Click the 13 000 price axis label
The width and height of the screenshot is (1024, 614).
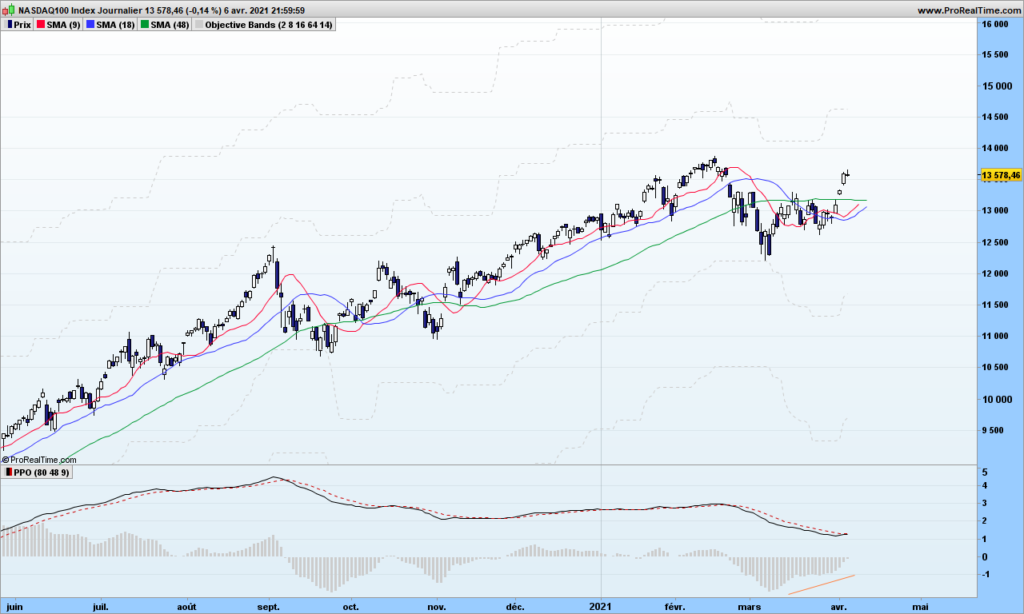coord(995,211)
